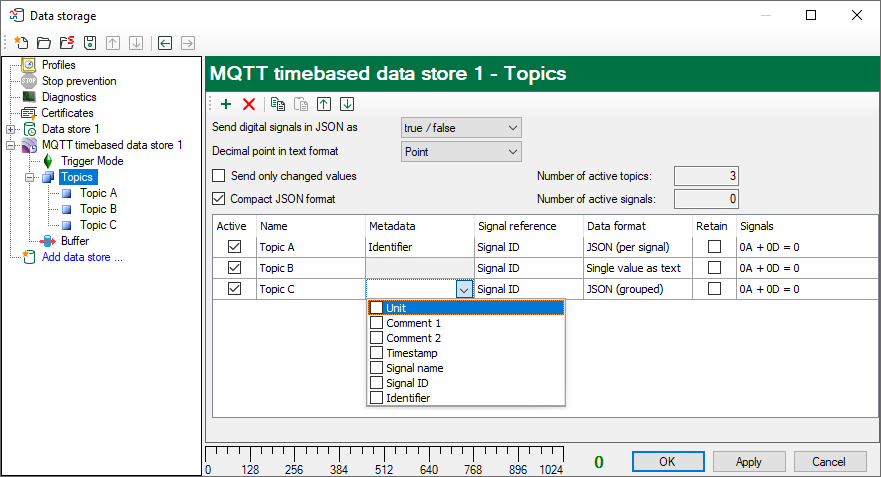Enable Send only changed values checkbox
This screenshot has height=477, width=881.
pos(219,176)
